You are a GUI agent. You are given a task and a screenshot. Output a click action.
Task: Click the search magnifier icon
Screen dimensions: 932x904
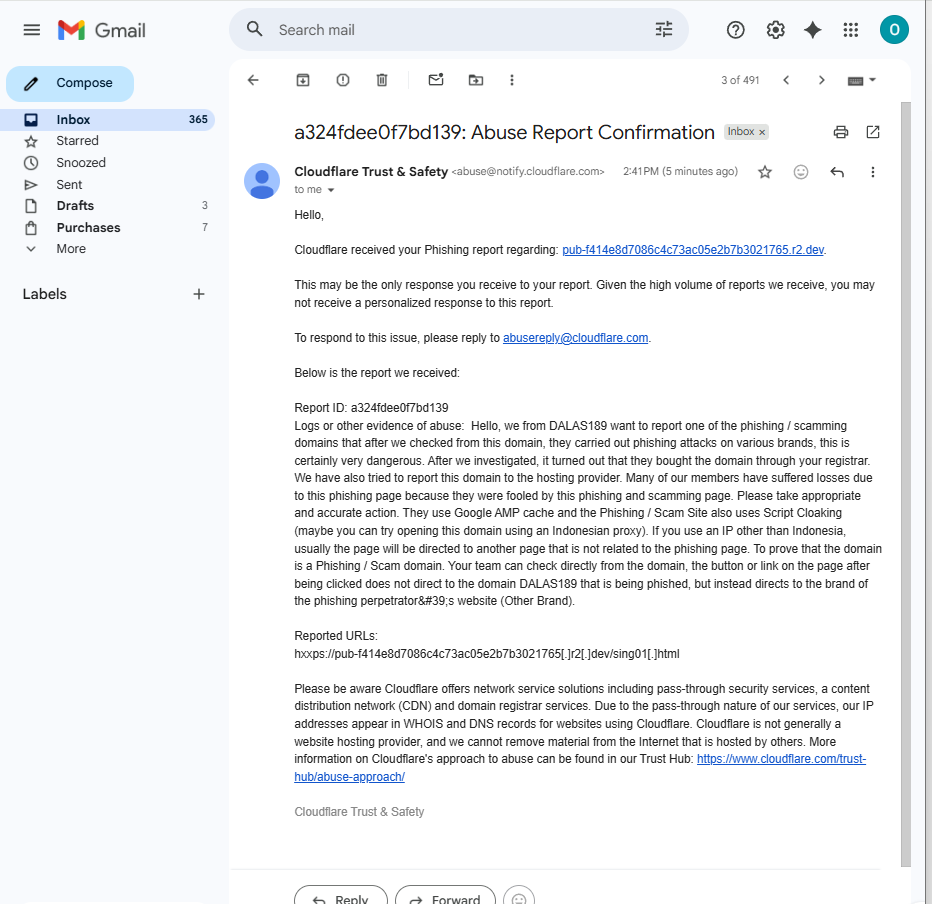pos(254,29)
